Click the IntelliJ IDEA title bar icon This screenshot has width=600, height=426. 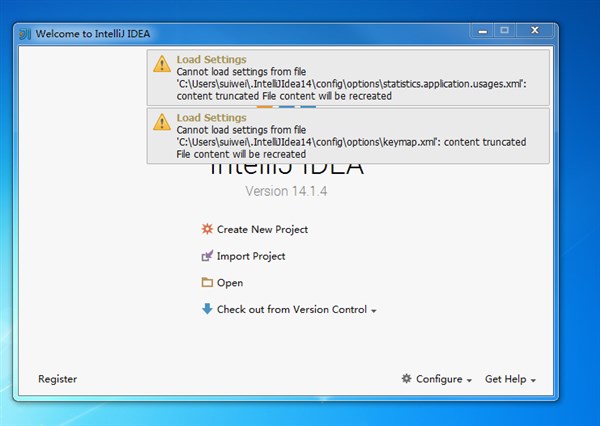tap(25, 31)
